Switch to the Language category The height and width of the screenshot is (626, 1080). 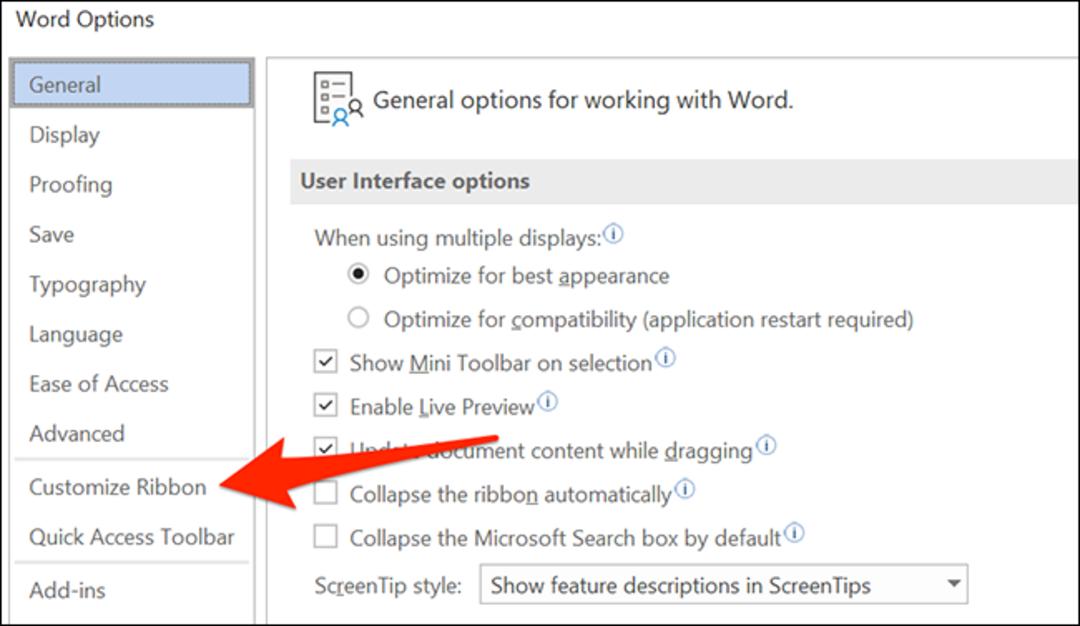pos(76,334)
